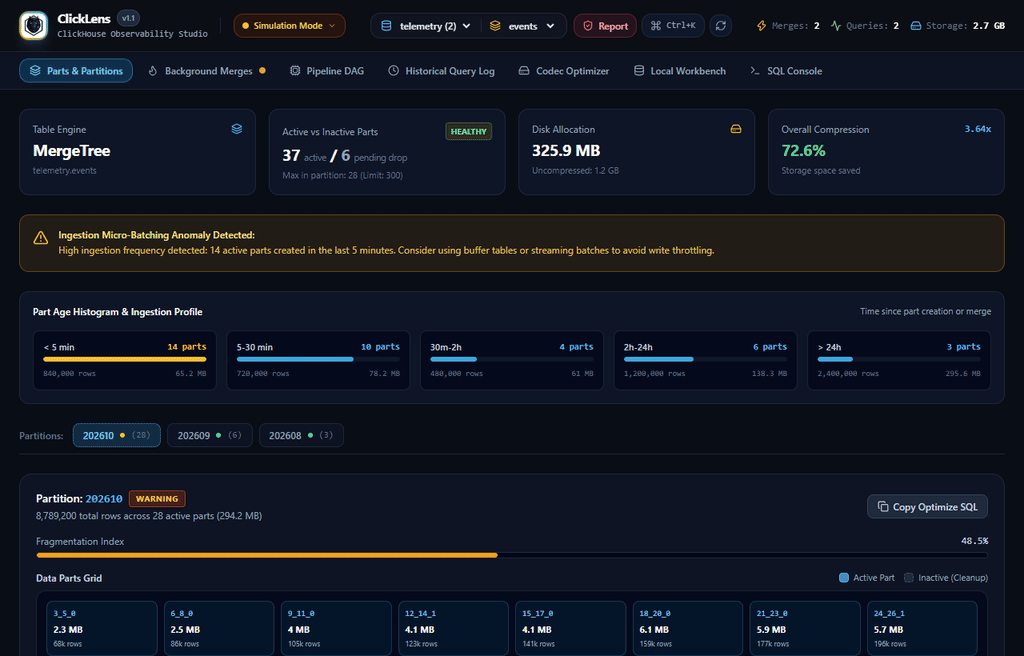Click the Report button

coord(605,25)
